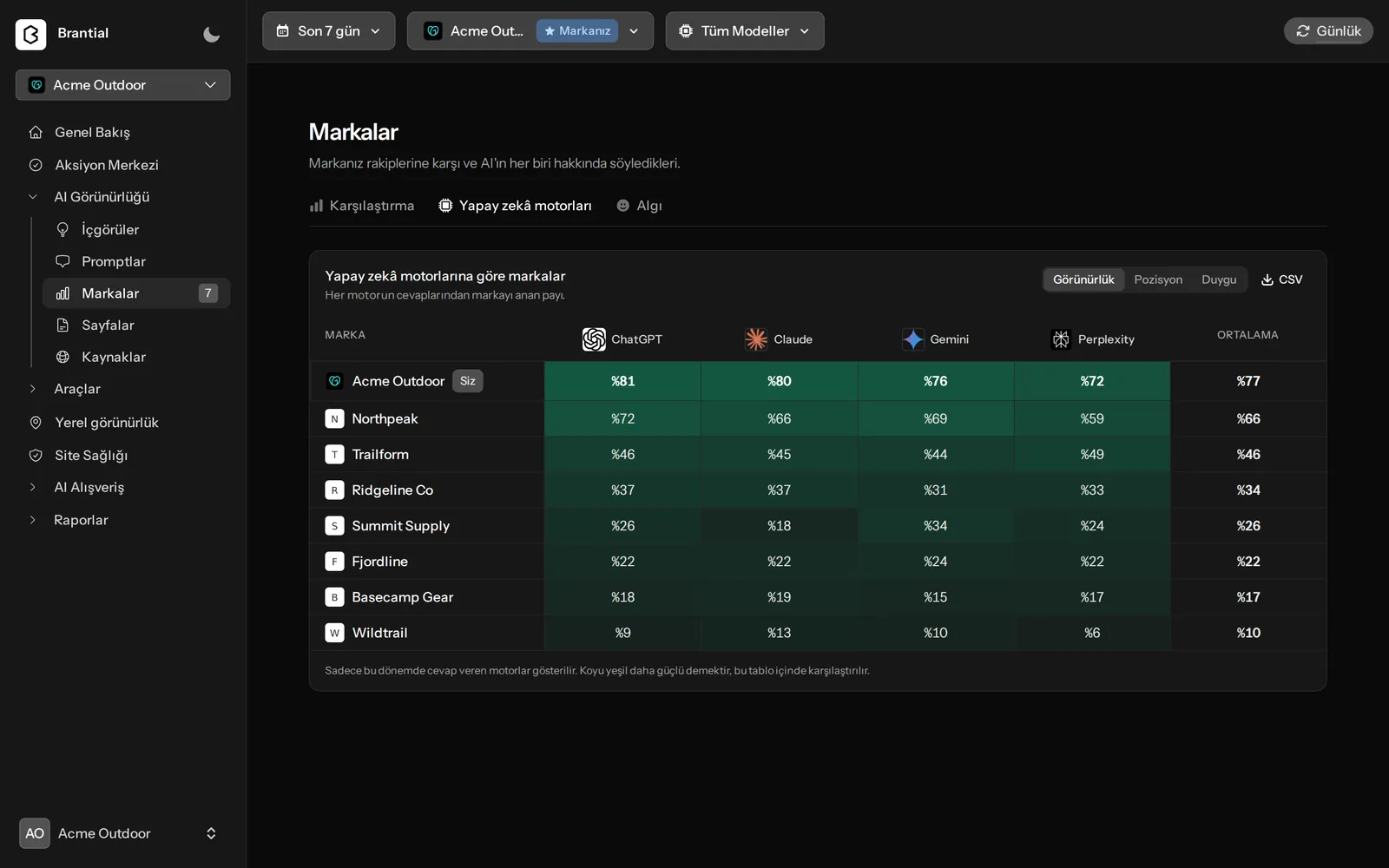Open Genel Bakış home icon

click(x=36, y=132)
